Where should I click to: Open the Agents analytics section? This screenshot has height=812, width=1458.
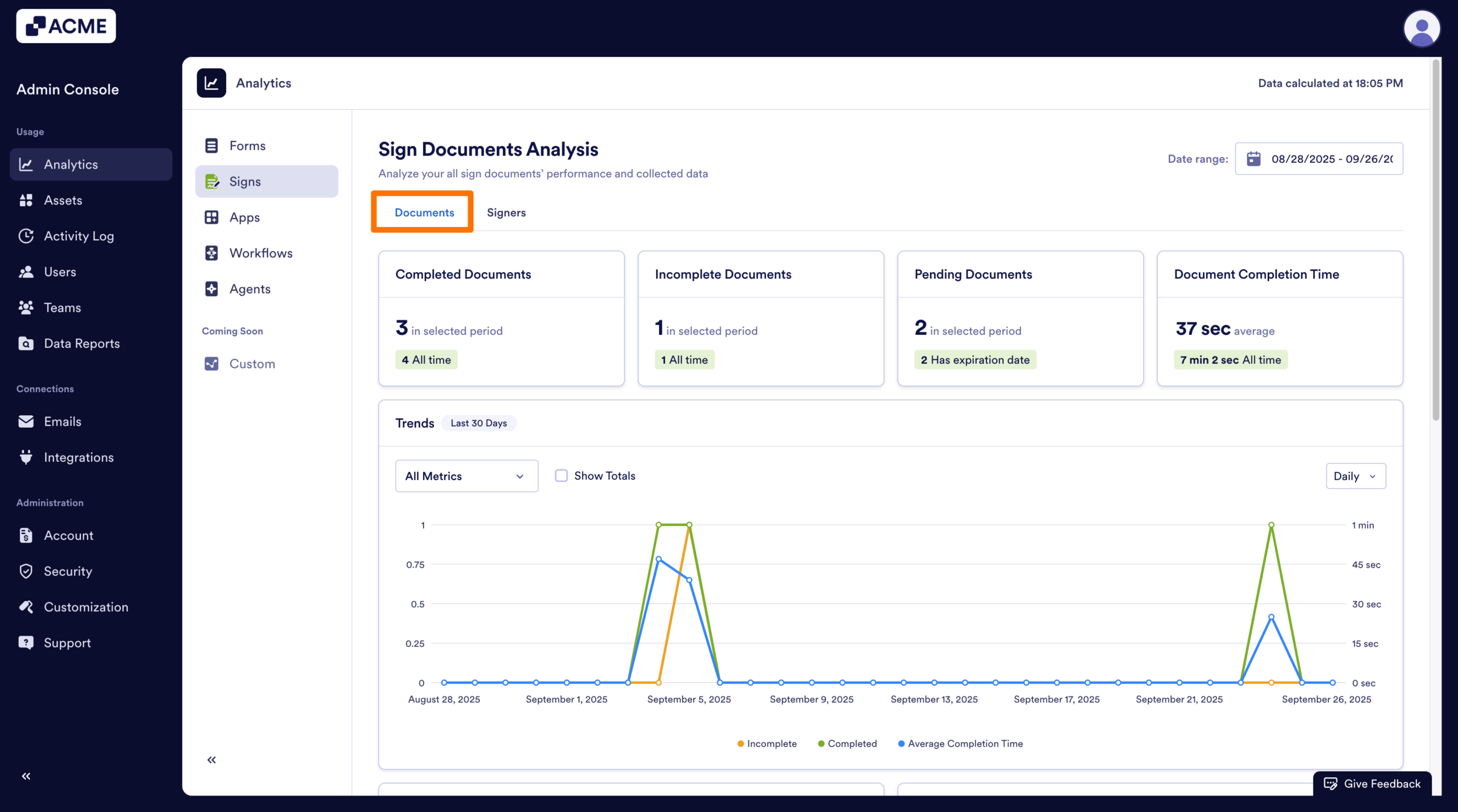(250, 289)
